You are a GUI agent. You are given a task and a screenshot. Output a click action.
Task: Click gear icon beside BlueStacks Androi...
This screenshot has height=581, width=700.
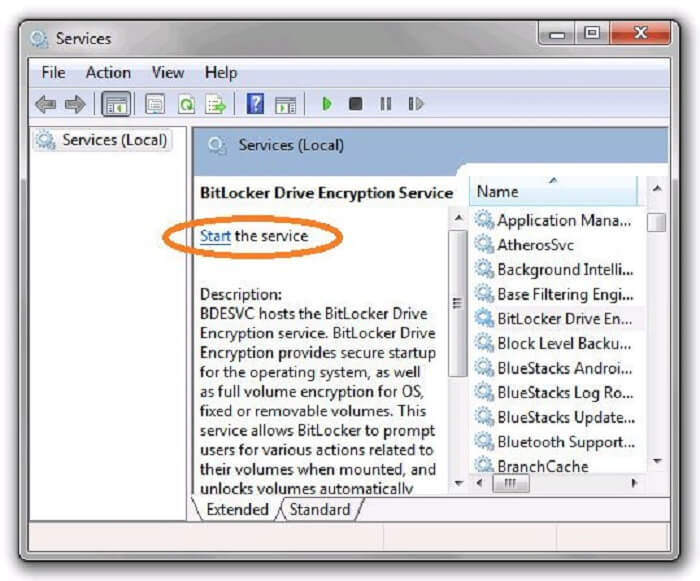[483, 368]
